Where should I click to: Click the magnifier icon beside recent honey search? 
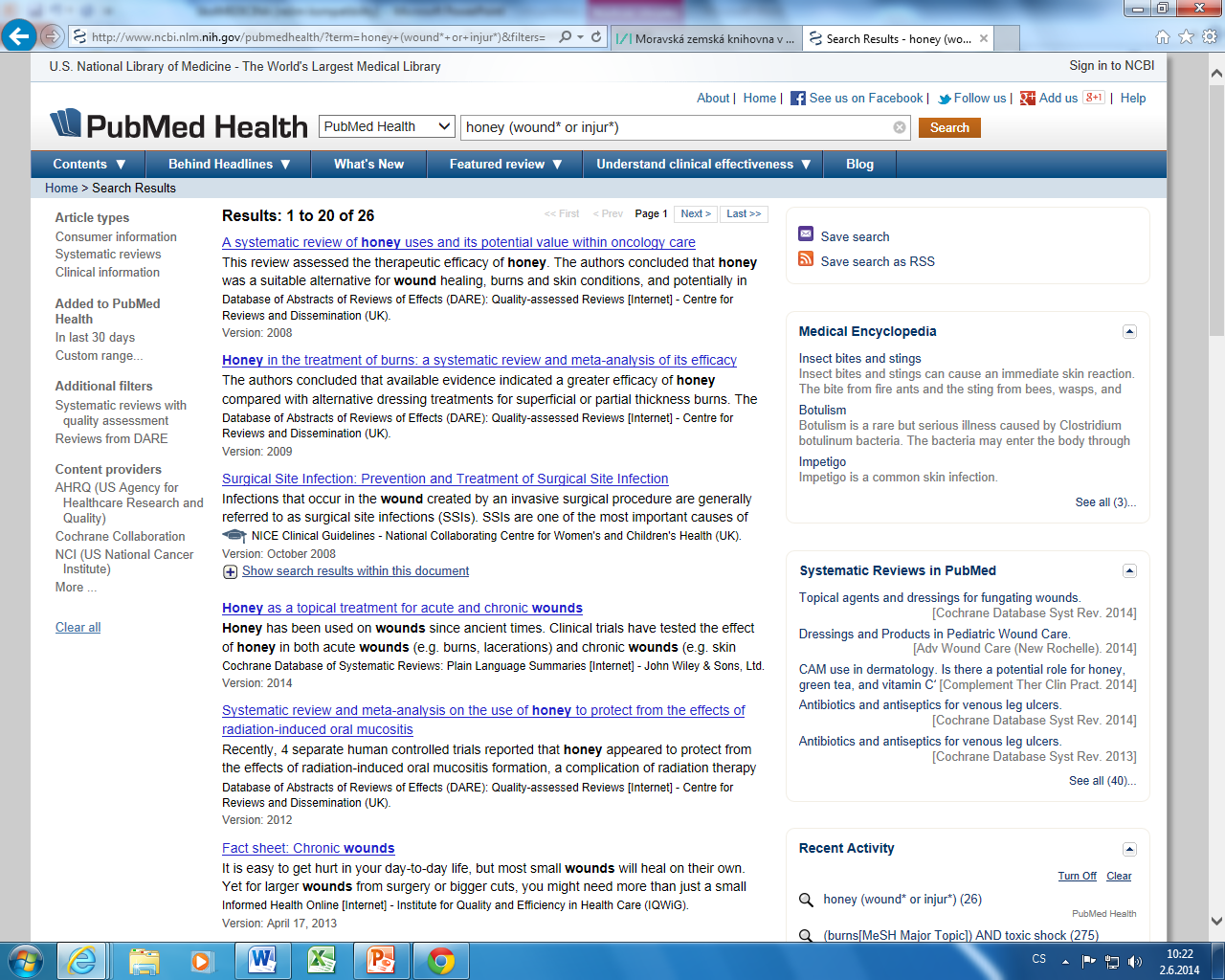click(x=806, y=900)
